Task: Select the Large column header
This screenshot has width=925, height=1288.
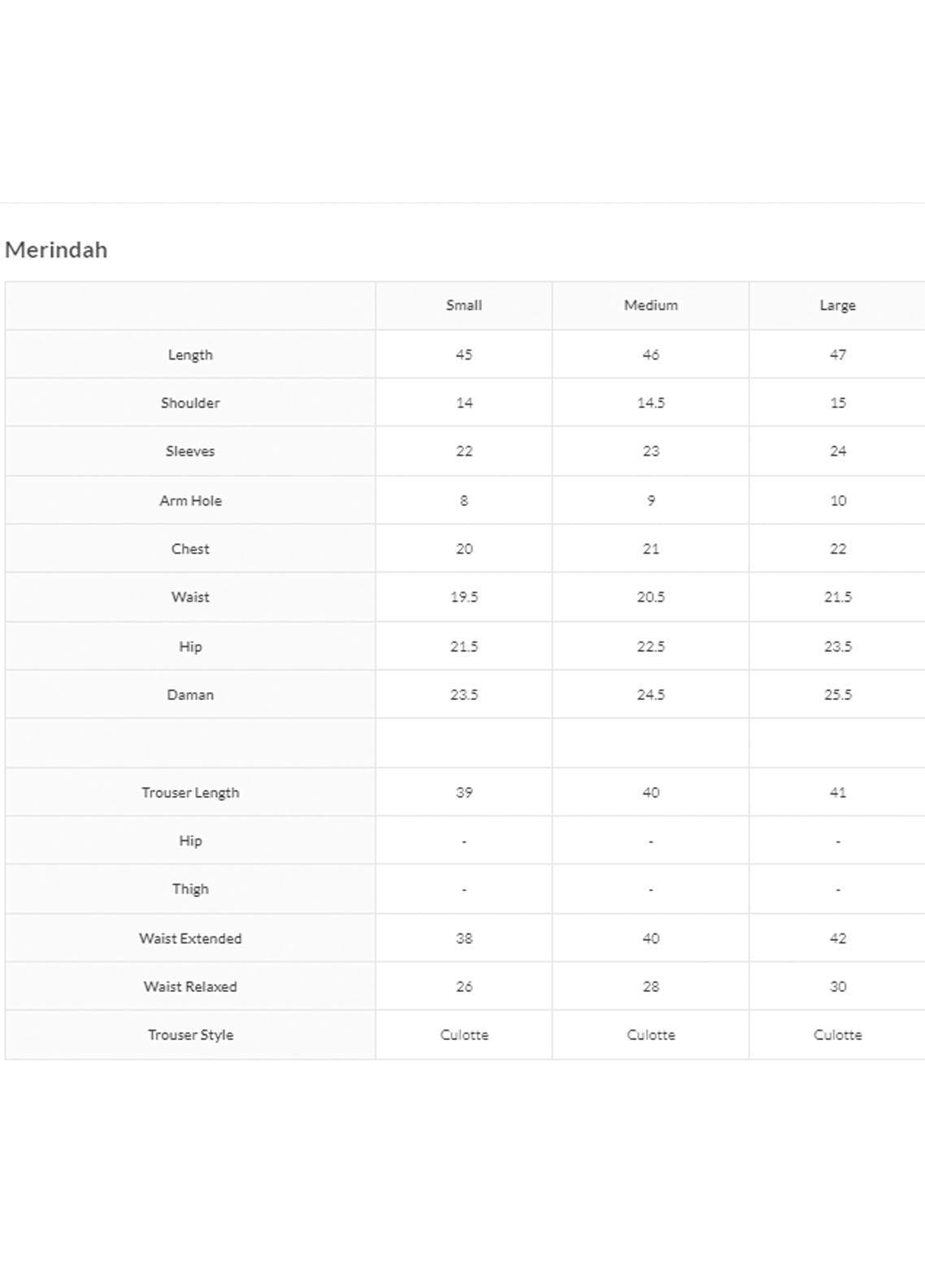Action: (x=837, y=306)
